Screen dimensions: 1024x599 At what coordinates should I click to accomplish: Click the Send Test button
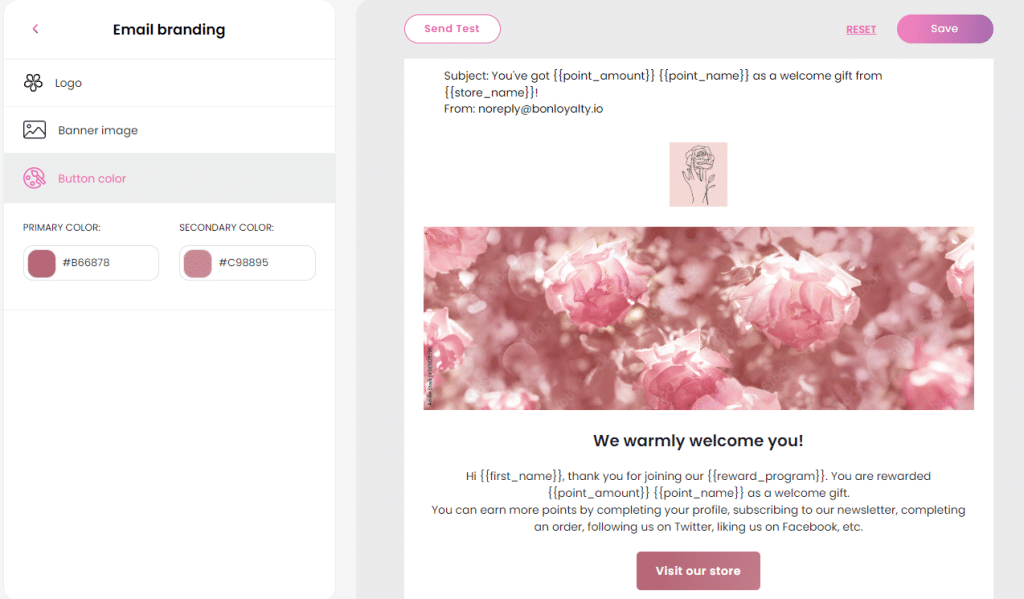[452, 29]
